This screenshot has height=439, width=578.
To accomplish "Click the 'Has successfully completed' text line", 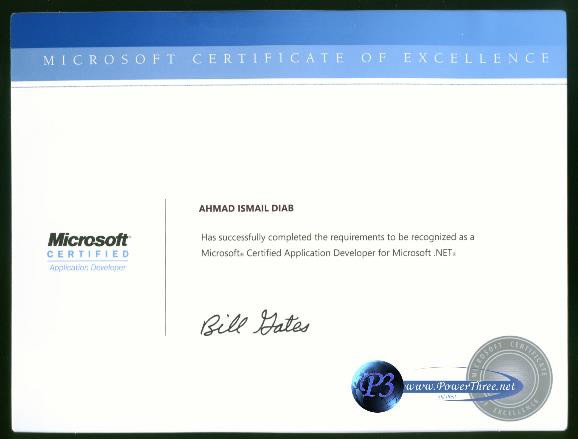I will coord(338,237).
